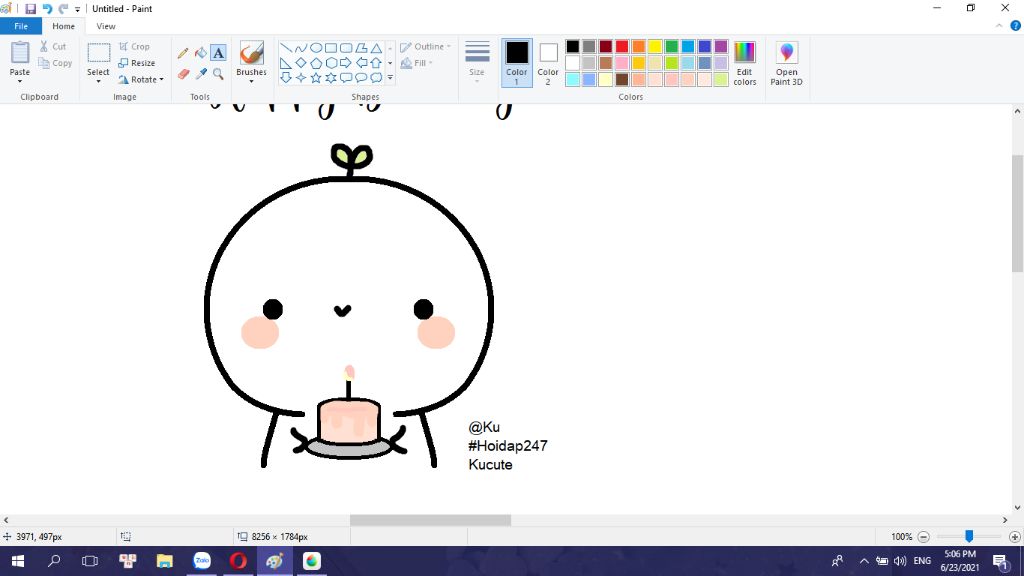Switch to the View tab
Image resolution: width=1024 pixels, height=576 pixels.
click(x=106, y=26)
